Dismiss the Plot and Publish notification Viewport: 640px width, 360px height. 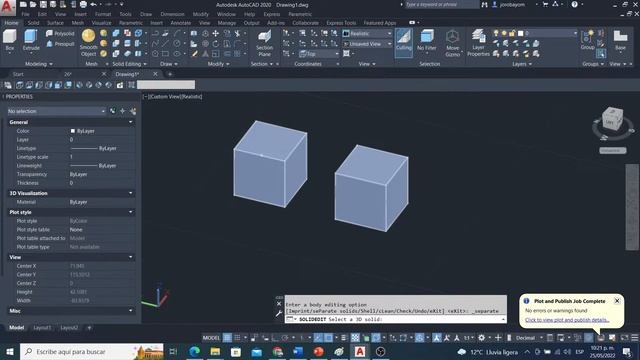click(617, 301)
